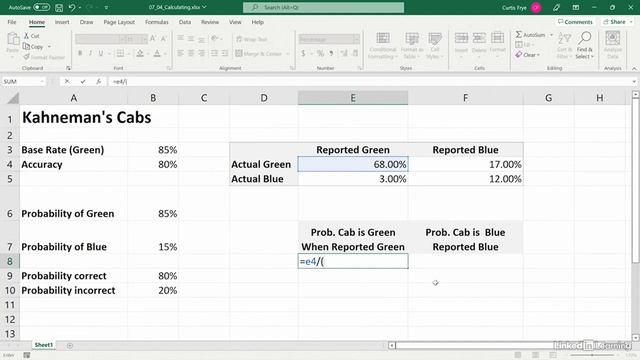640x360 pixels.
Task: Click the Name Box showing SUM
Action: (23, 82)
